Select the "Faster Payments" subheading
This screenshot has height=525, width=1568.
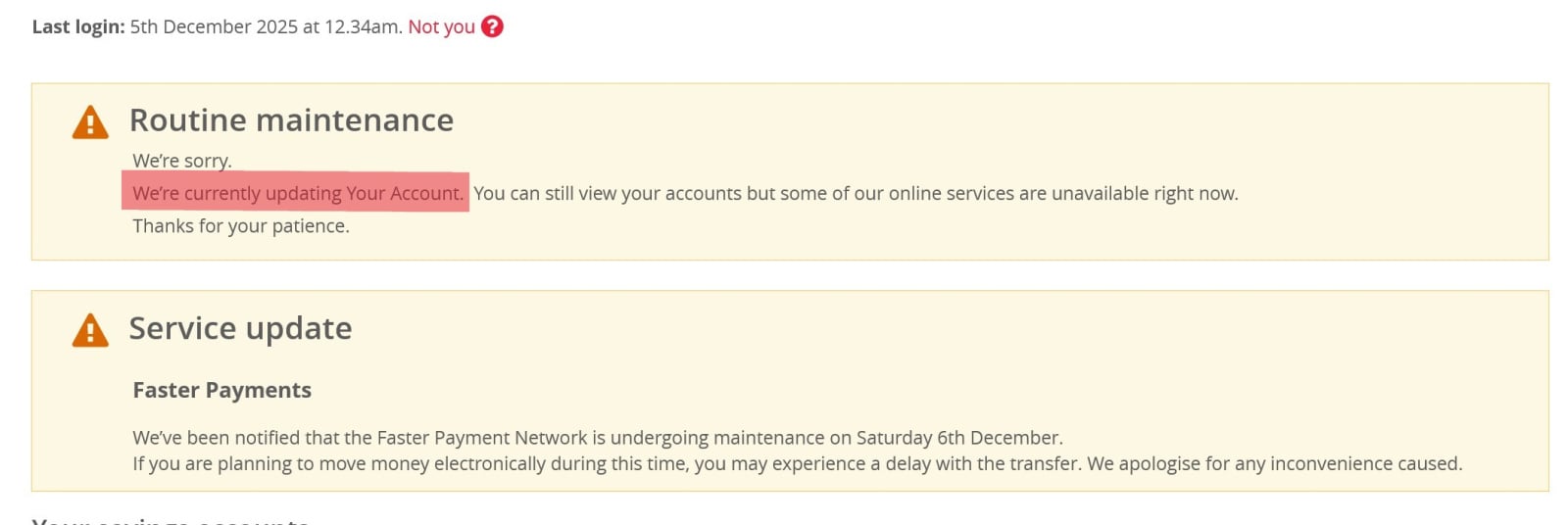pyautogui.click(x=221, y=390)
